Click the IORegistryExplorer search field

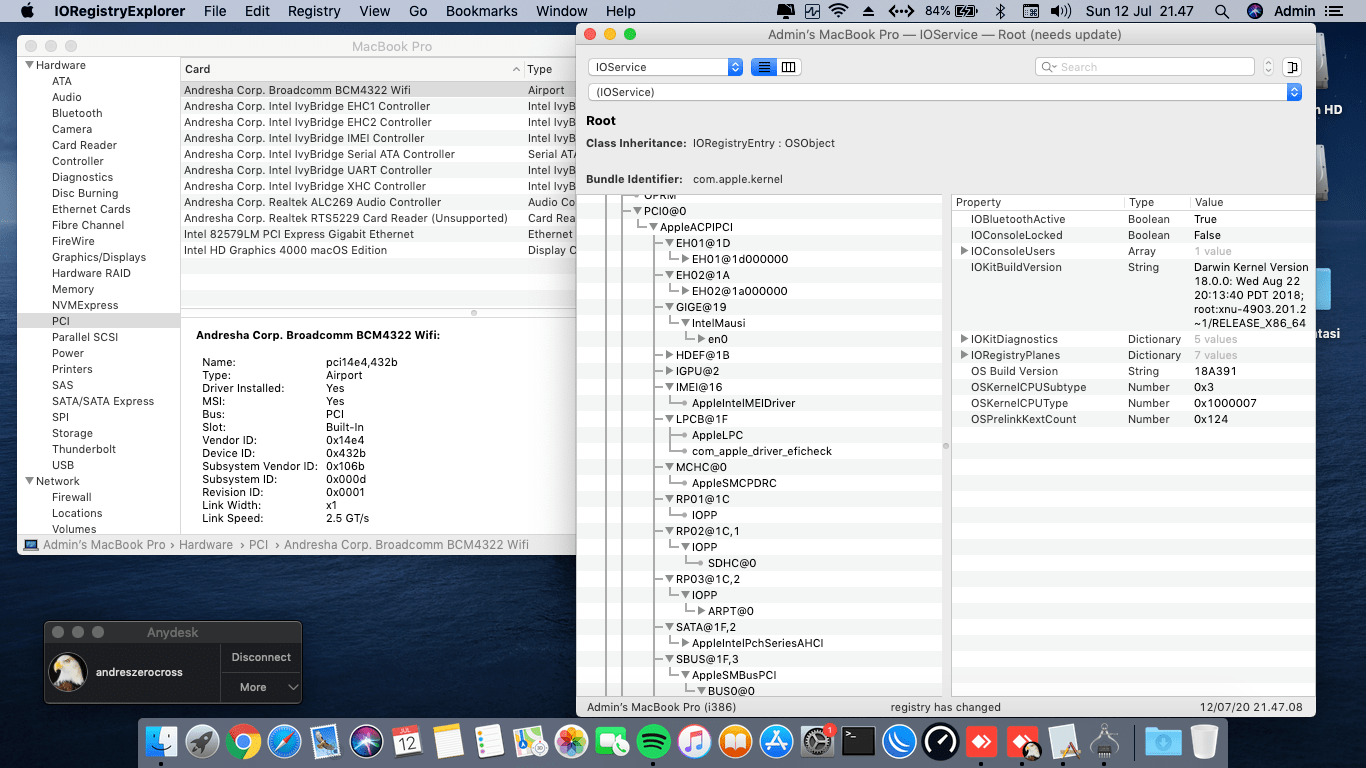[x=1145, y=67]
